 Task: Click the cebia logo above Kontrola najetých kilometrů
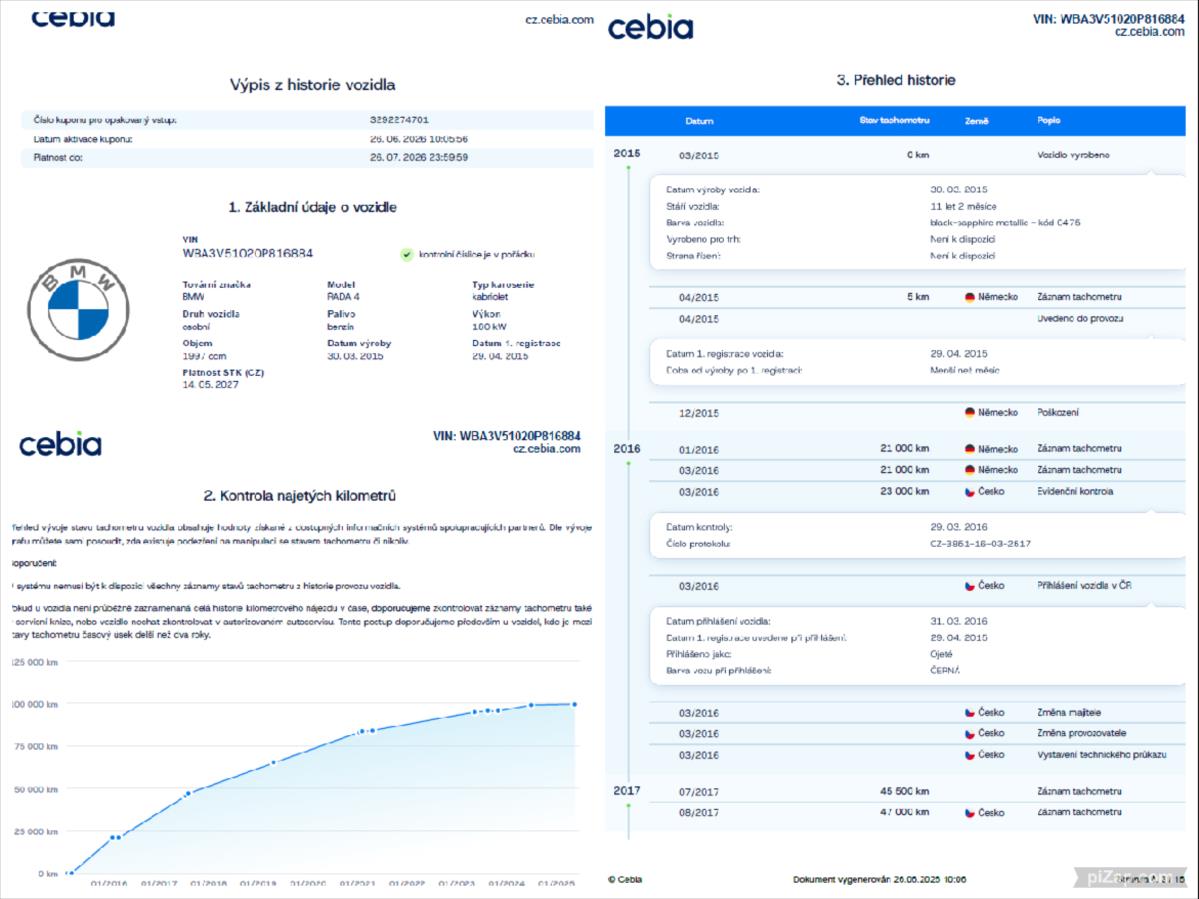(60, 444)
